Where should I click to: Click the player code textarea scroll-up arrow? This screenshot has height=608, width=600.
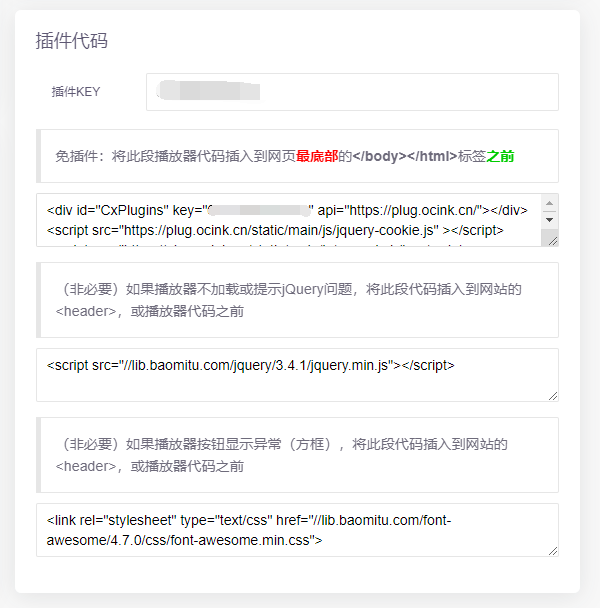pos(550,203)
